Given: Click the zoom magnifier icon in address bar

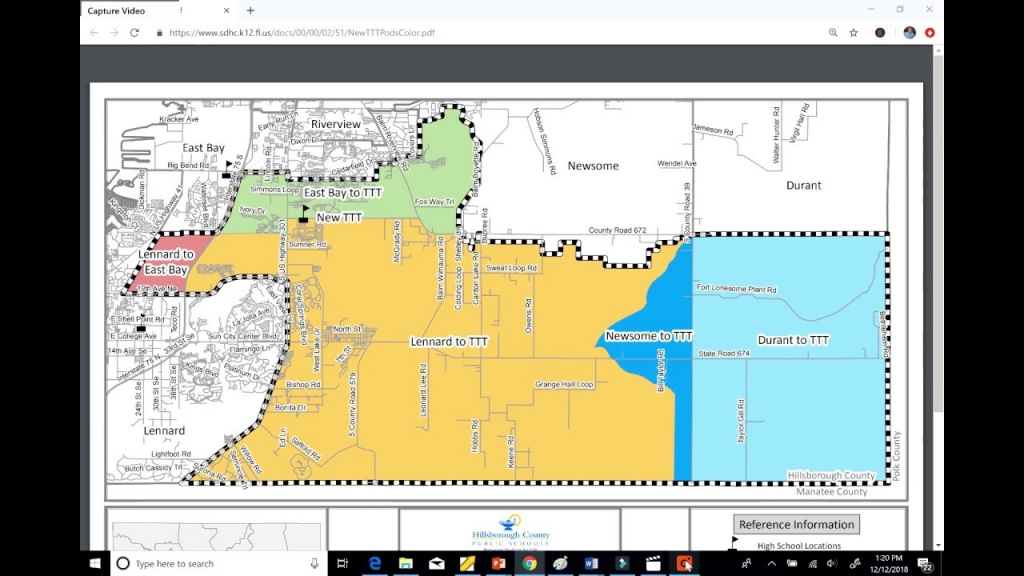Looking at the screenshot, I should [833, 32].
